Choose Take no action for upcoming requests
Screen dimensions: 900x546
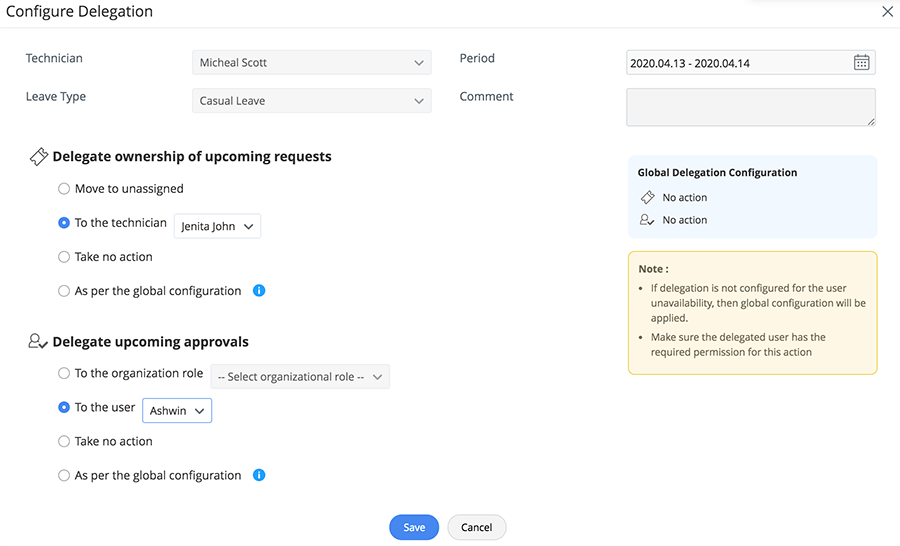pos(64,257)
